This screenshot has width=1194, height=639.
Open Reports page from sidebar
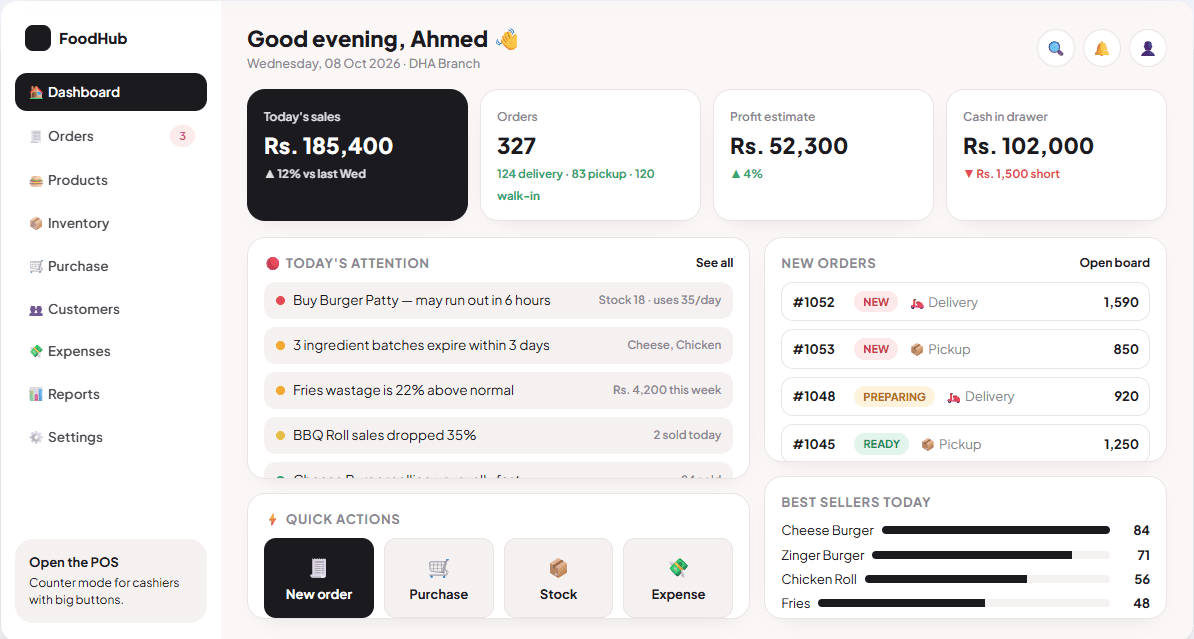pyautogui.click(x=110, y=394)
